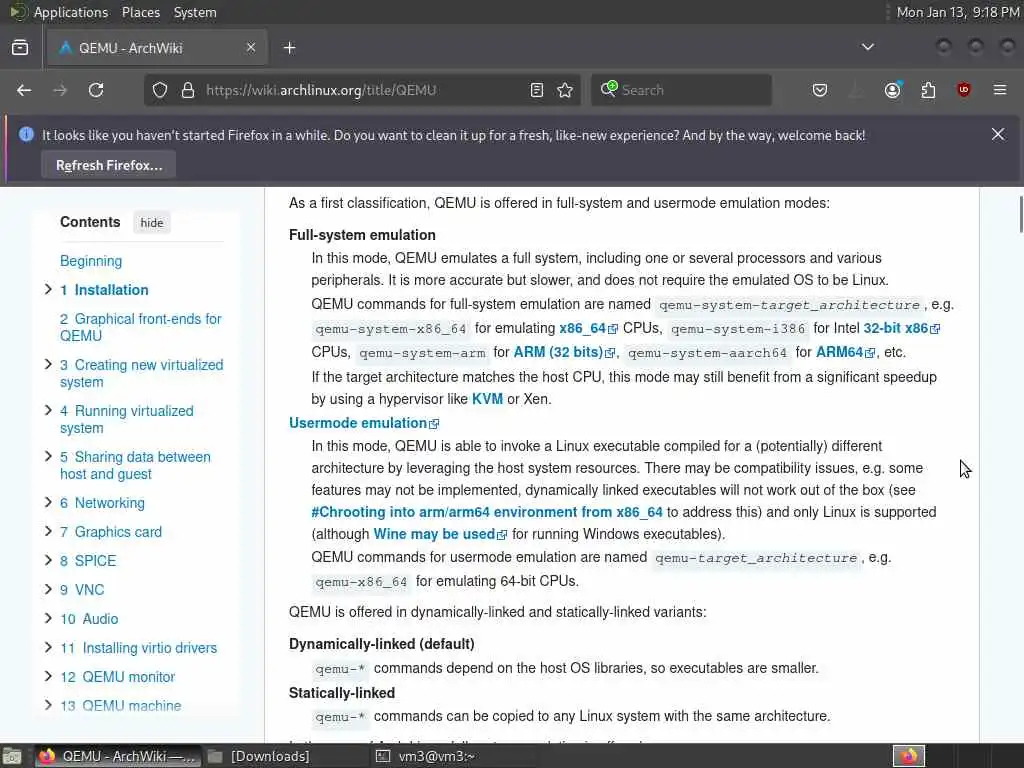Expand Creating new virtualized system section

pos(48,364)
